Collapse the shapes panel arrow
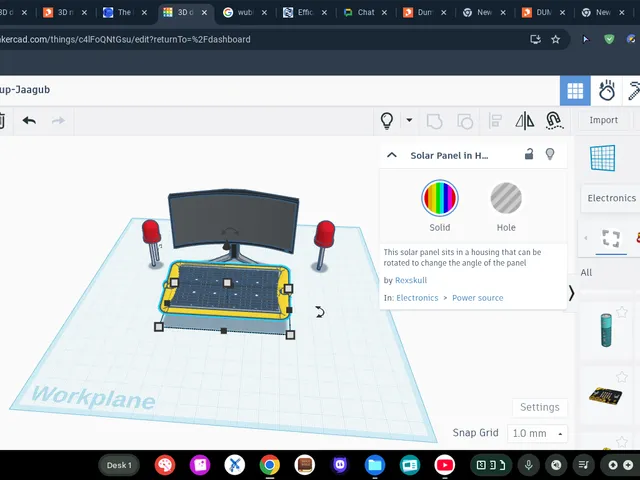This screenshot has width=640, height=480. [571, 293]
